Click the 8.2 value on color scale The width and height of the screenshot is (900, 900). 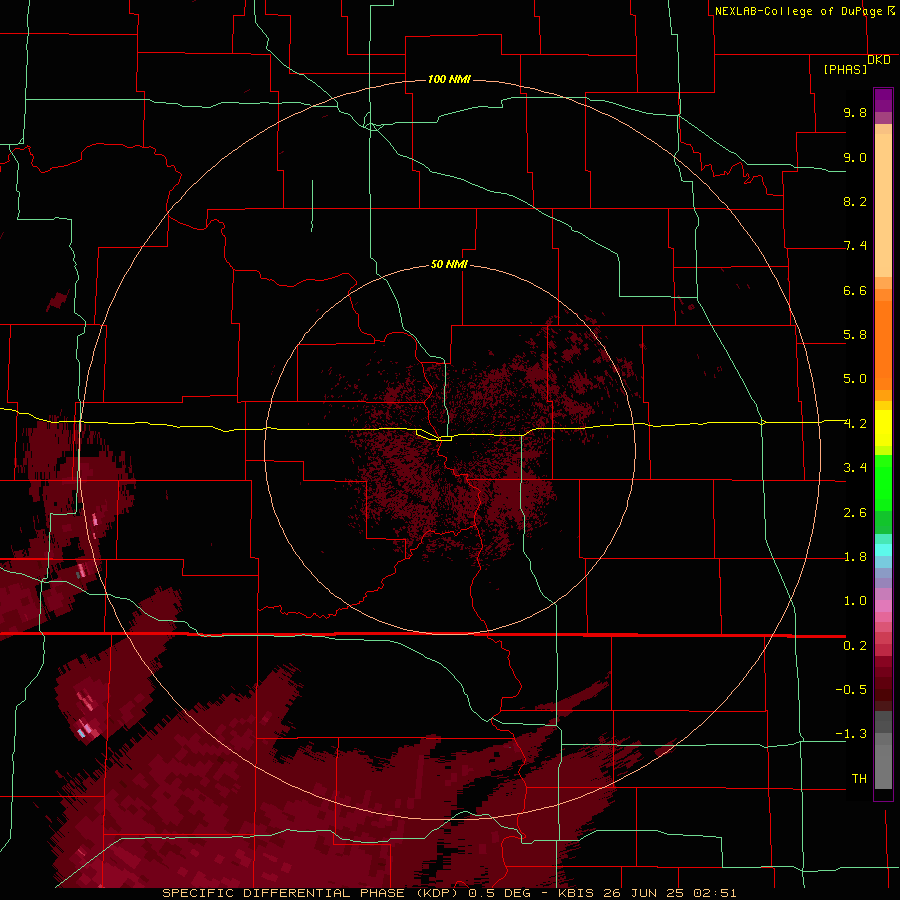point(855,201)
